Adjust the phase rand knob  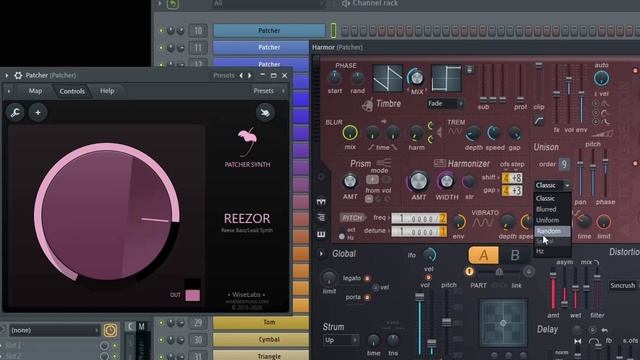(x=357, y=78)
